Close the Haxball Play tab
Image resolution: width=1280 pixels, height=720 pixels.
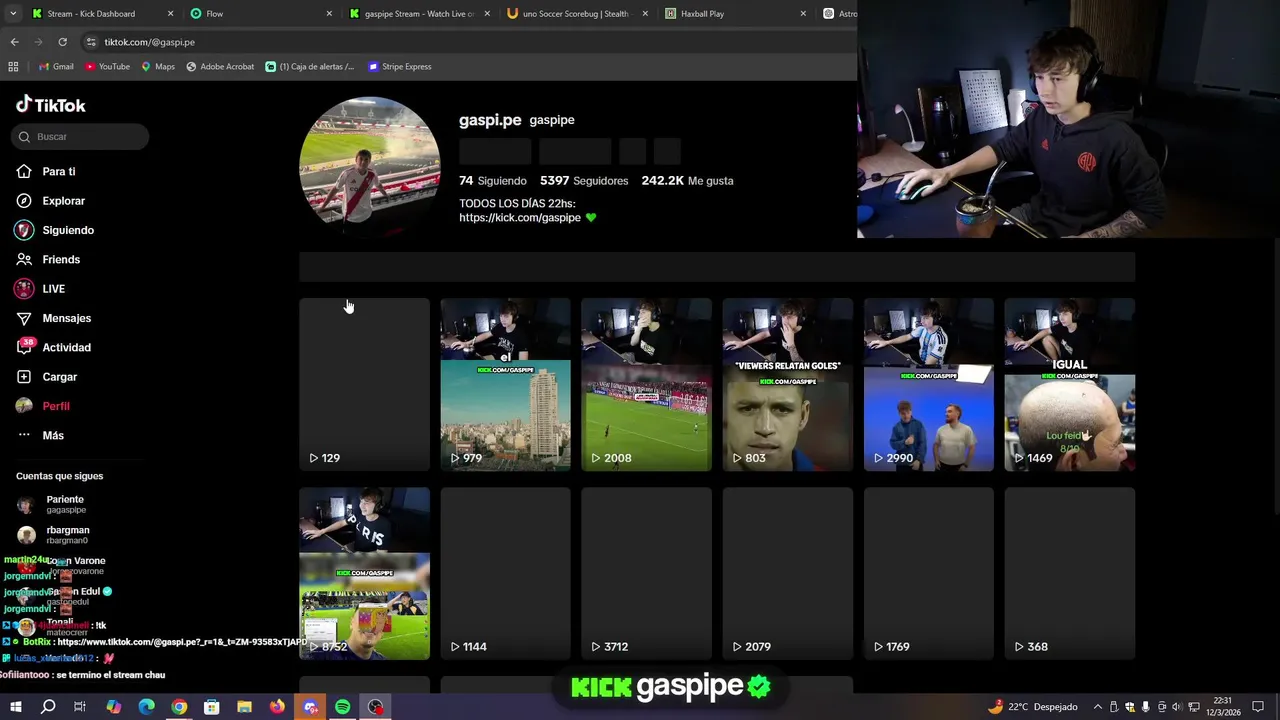click(803, 14)
